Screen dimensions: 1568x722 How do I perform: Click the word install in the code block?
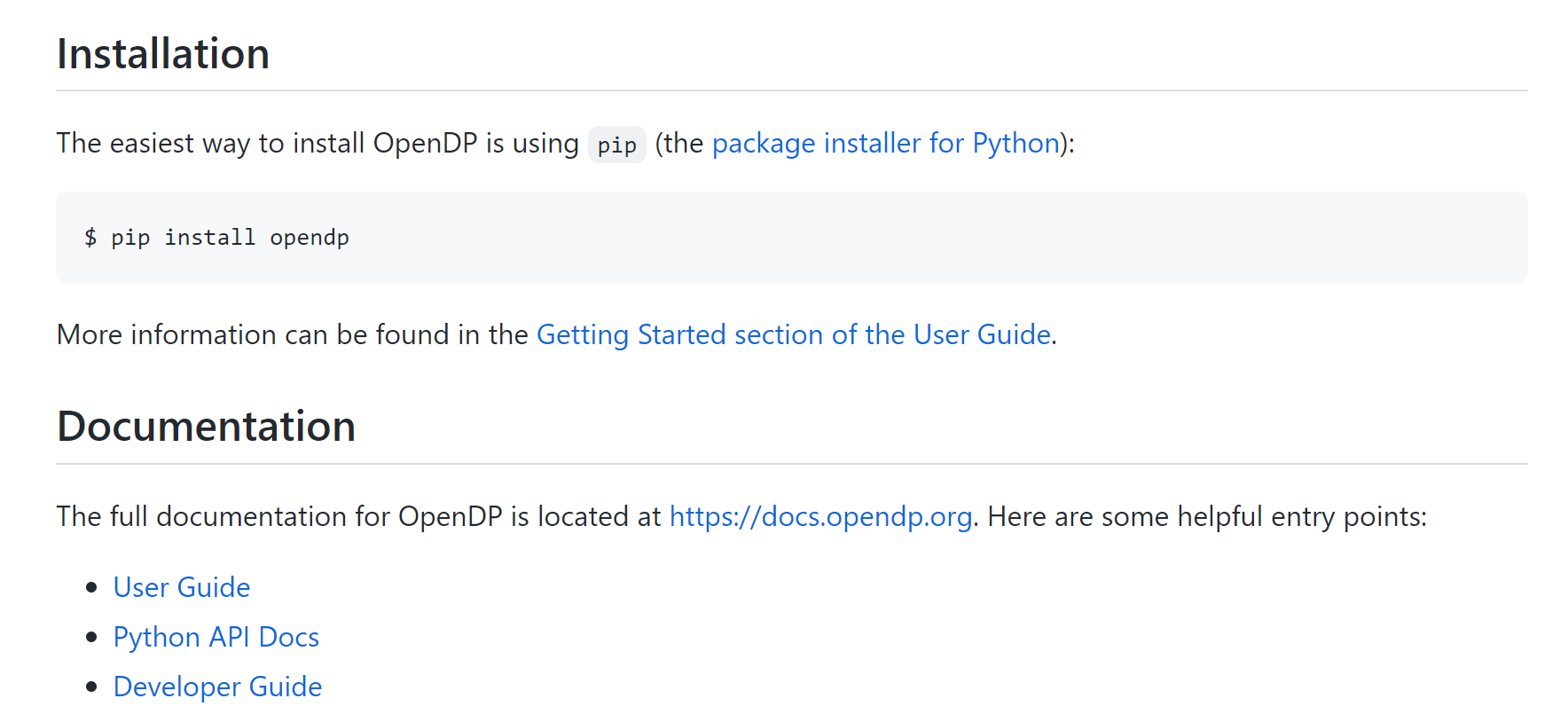(209, 238)
